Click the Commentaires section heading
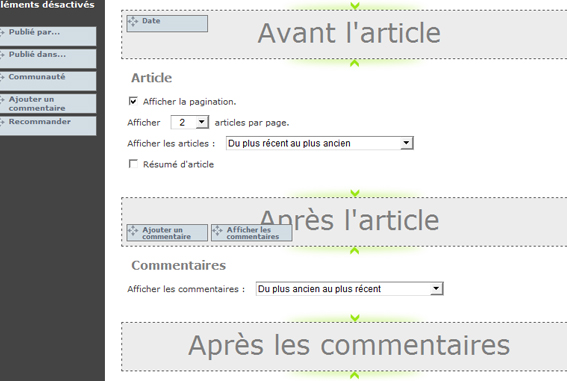567x381 pixels. tap(179, 265)
